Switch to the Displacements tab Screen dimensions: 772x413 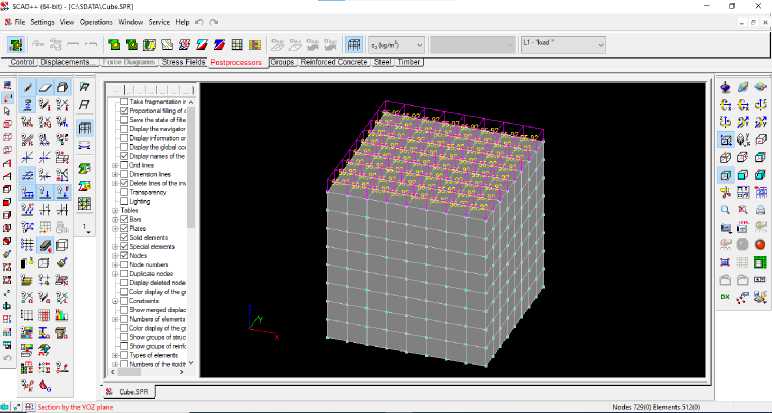coord(68,62)
